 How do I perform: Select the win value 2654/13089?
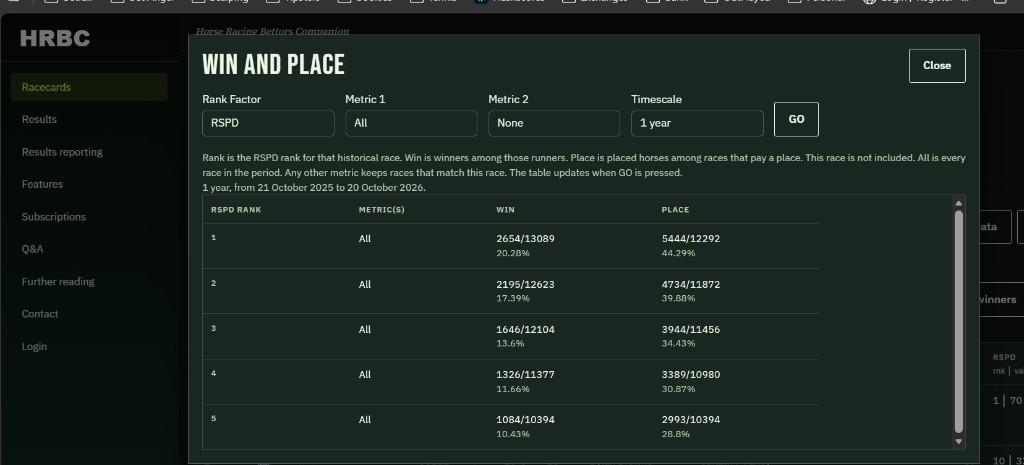(525, 239)
